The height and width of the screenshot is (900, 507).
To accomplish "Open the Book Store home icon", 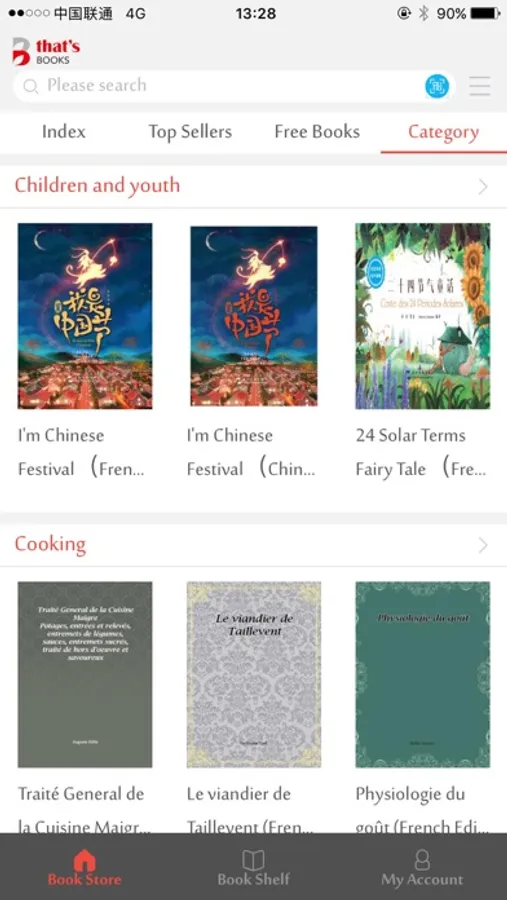I will (84, 860).
